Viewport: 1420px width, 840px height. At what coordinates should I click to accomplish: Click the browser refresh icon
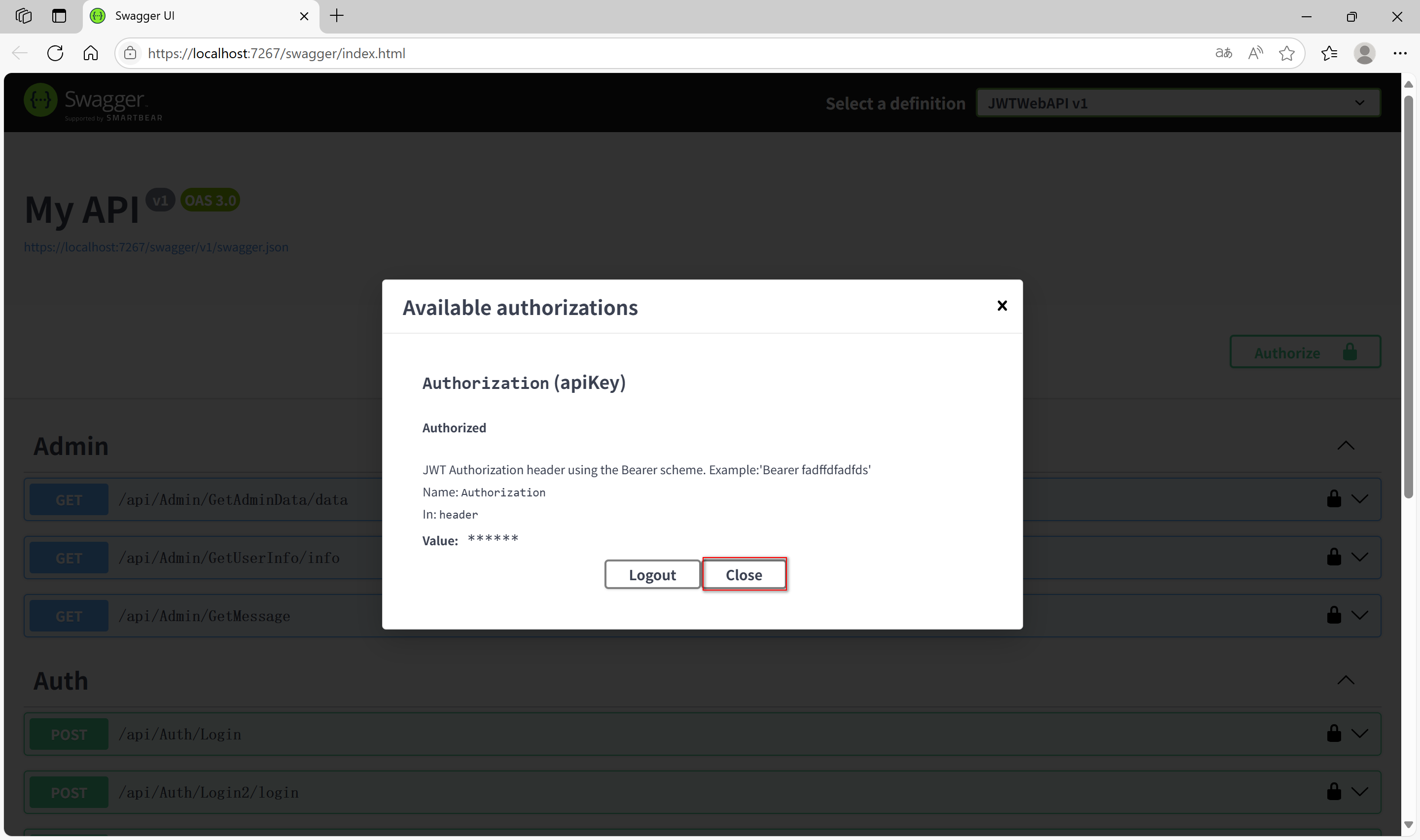coord(55,53)
